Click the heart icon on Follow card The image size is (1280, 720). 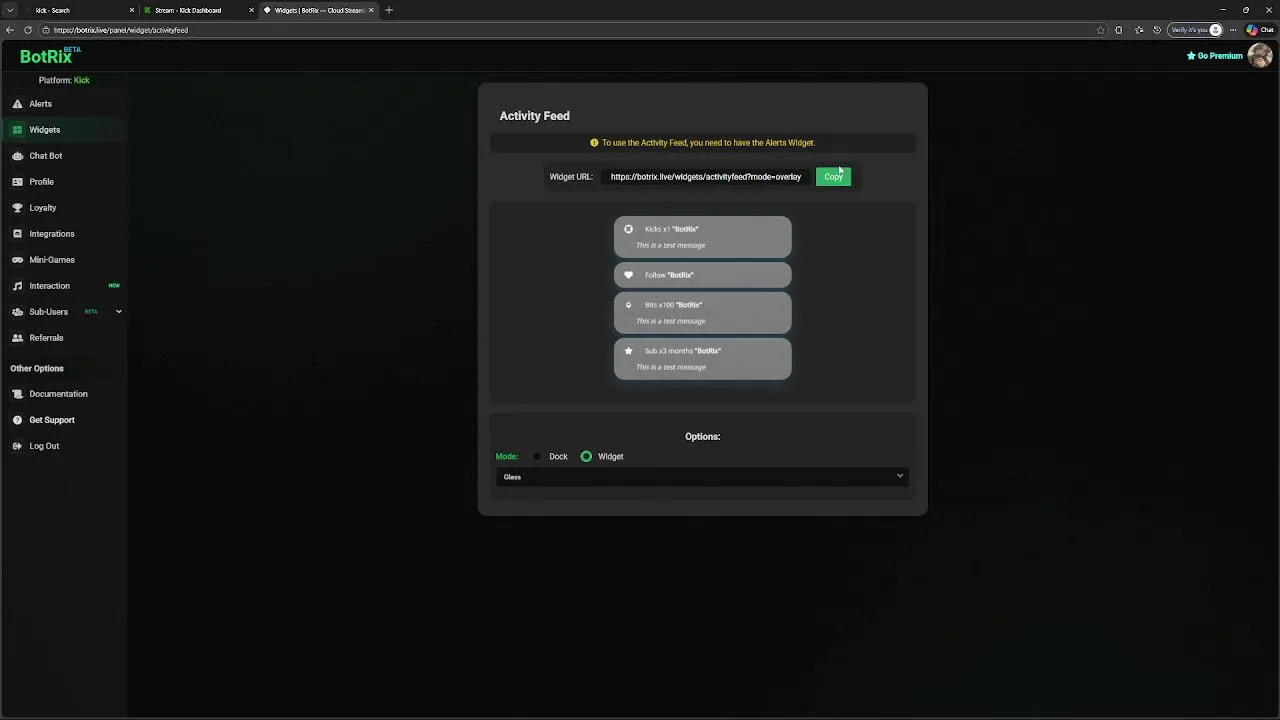click(x=628, y=275)
